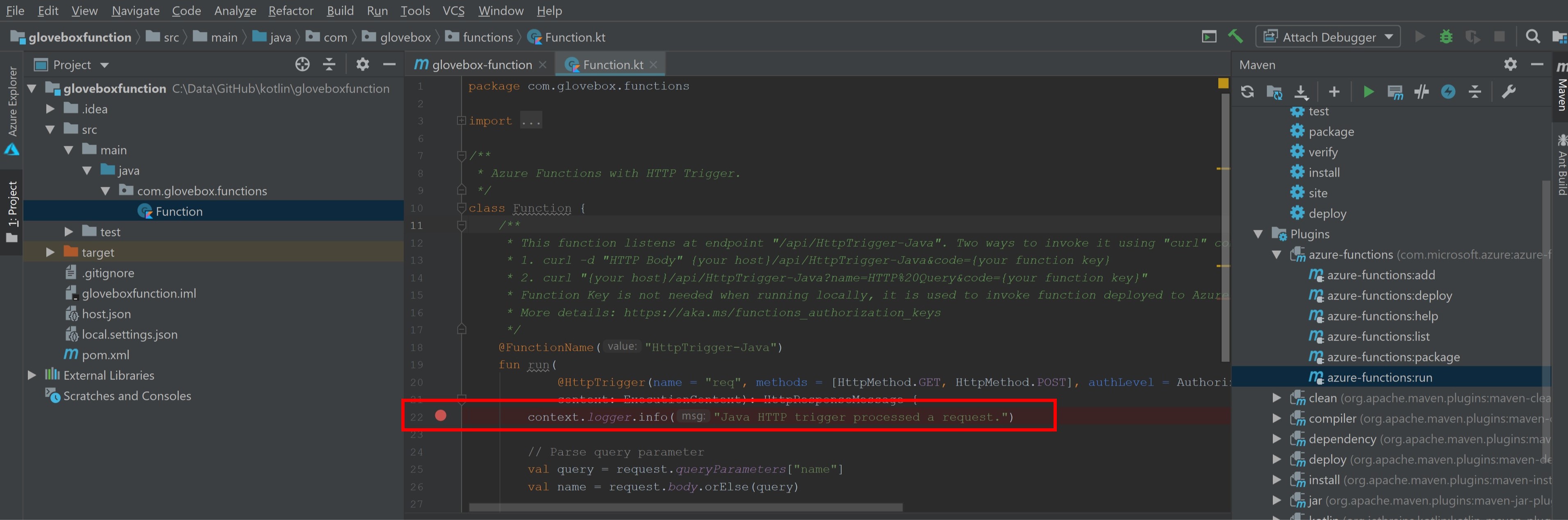Expand the target folder in project tree

(50, 252)
